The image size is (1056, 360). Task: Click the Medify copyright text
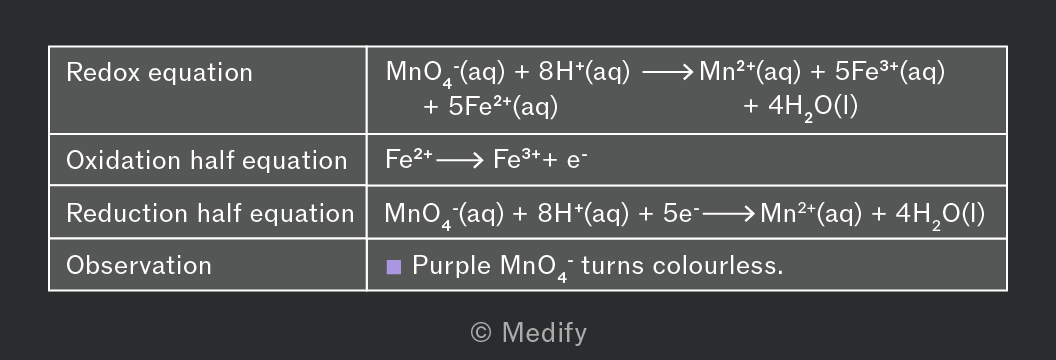click(x=529, y=332)
